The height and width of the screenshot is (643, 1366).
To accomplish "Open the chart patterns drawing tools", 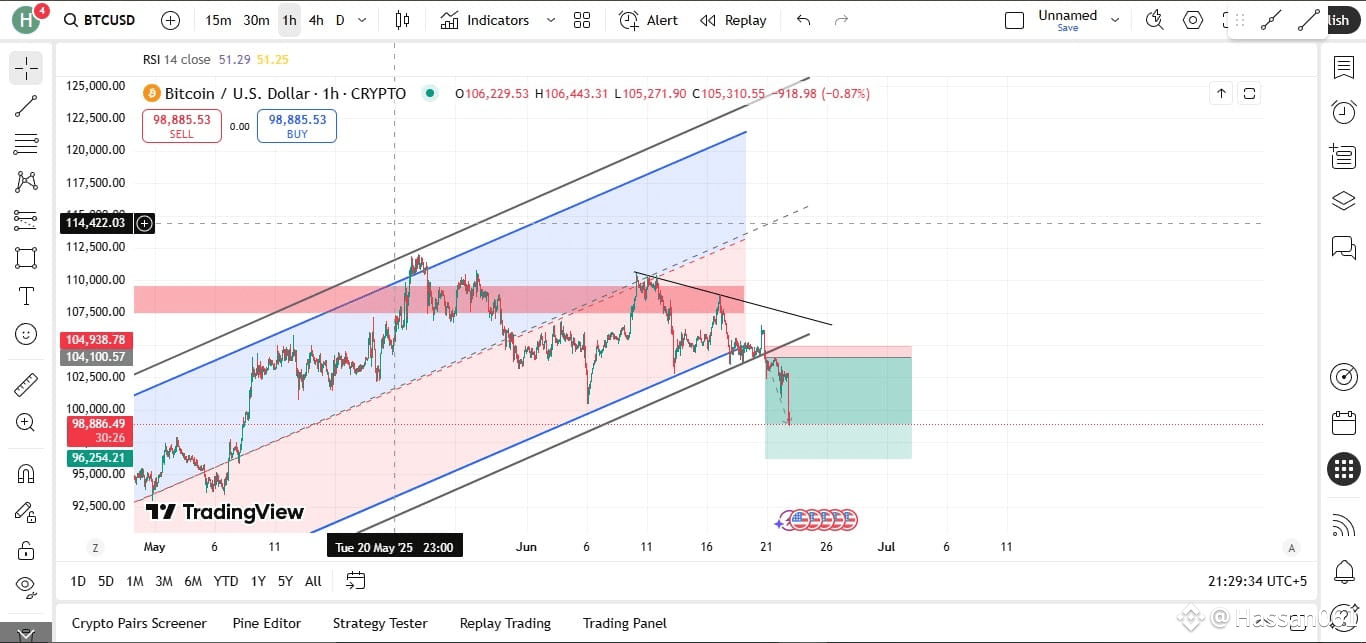I will (26, 182).
